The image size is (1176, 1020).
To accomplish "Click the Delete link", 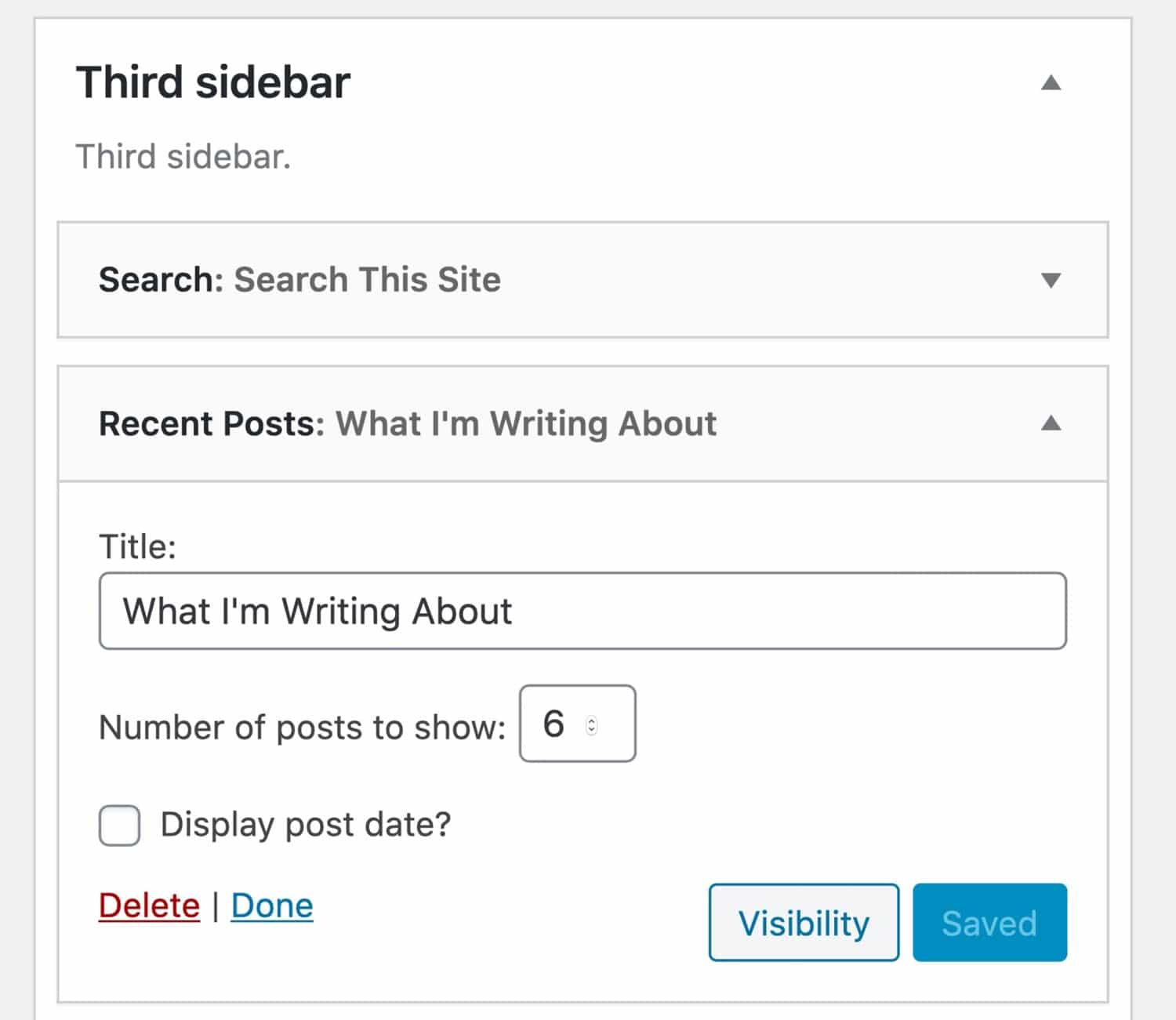I will pyautogui.click(x=148, y=905).
